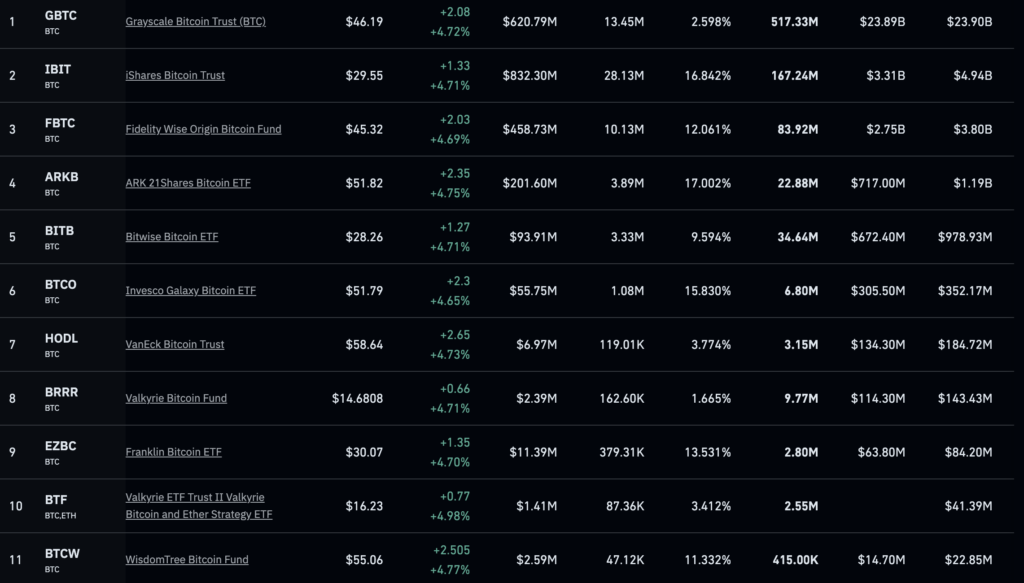The width and height of the screenshot is (1024, 583).
Task: Click the Invesco Galaxy Bitcoin ETF link
Action: (x=190, y=291)
